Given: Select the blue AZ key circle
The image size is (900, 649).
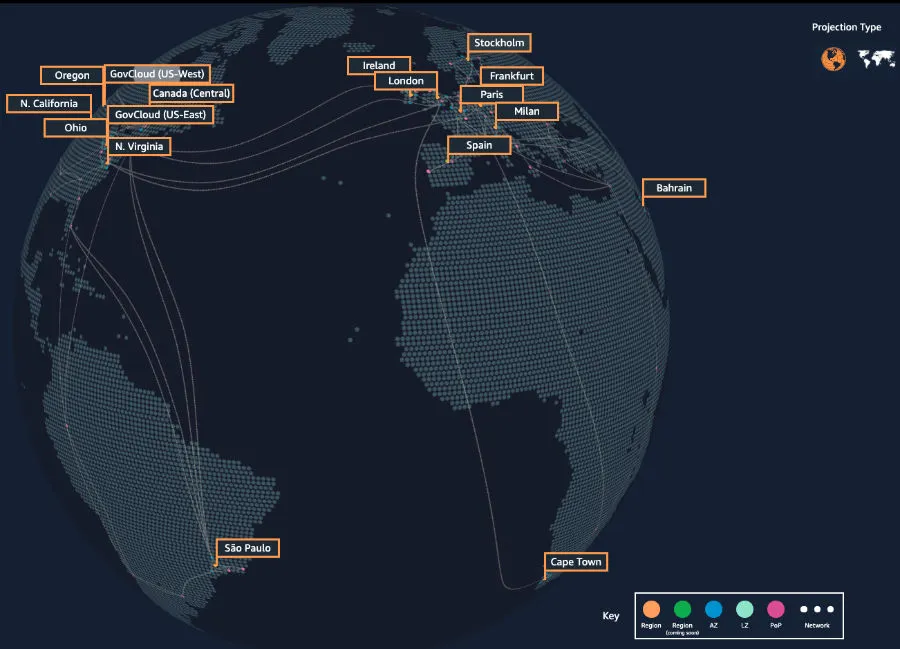Looking at the screenshot, I should (x=713, y=609).
